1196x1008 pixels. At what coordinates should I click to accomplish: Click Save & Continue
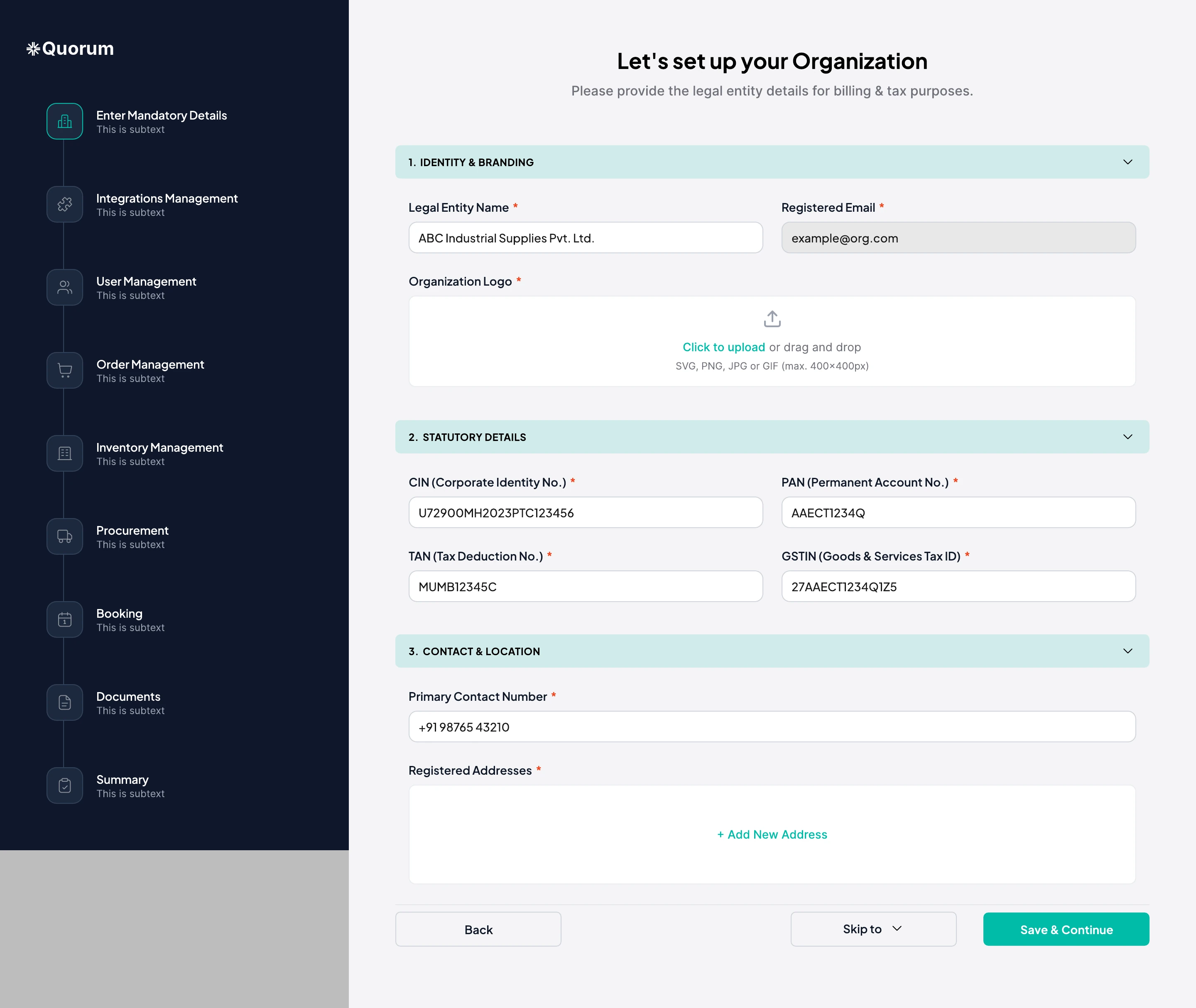1066,929
